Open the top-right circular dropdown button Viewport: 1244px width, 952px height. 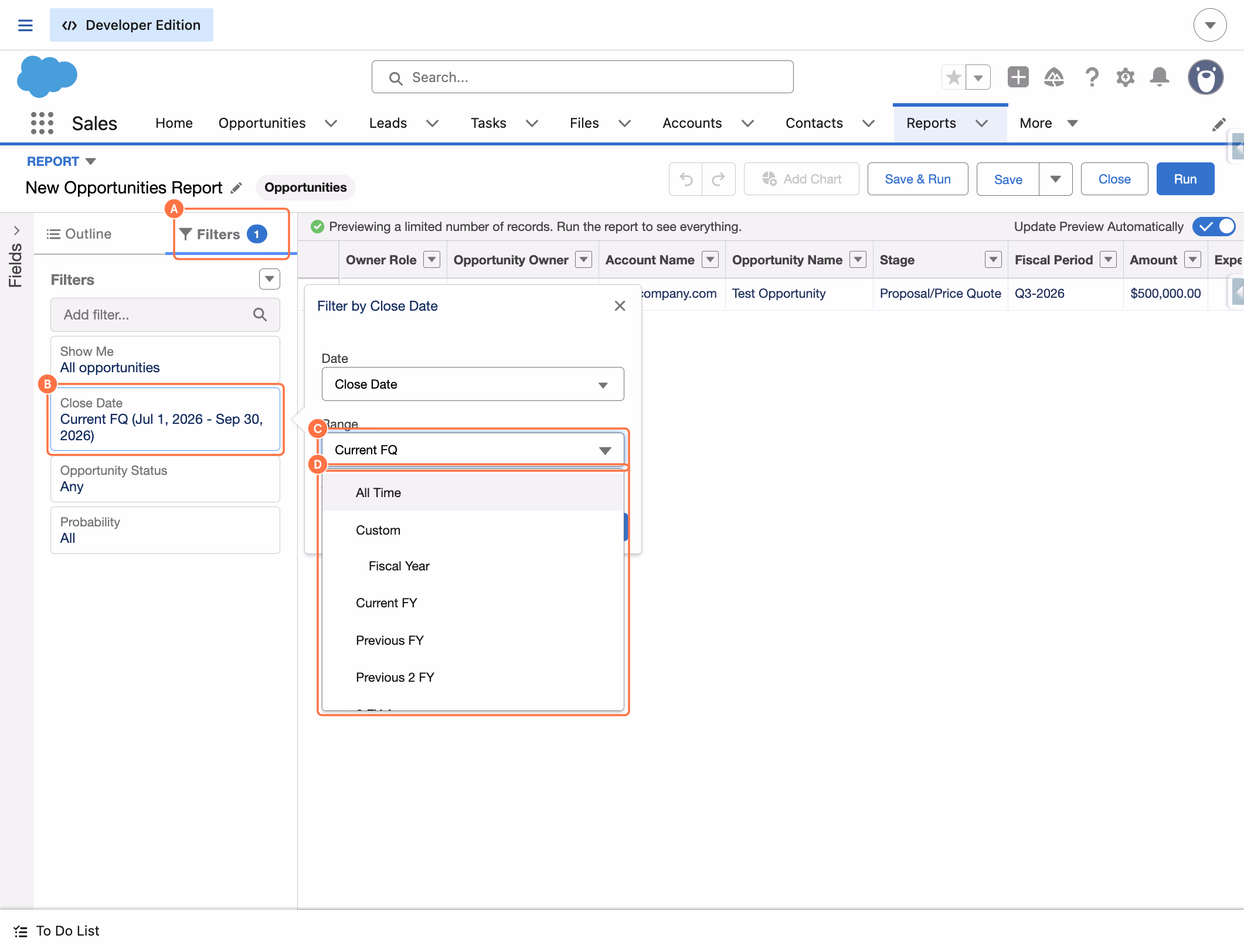pyautogui.click(x=1210, y=25)
